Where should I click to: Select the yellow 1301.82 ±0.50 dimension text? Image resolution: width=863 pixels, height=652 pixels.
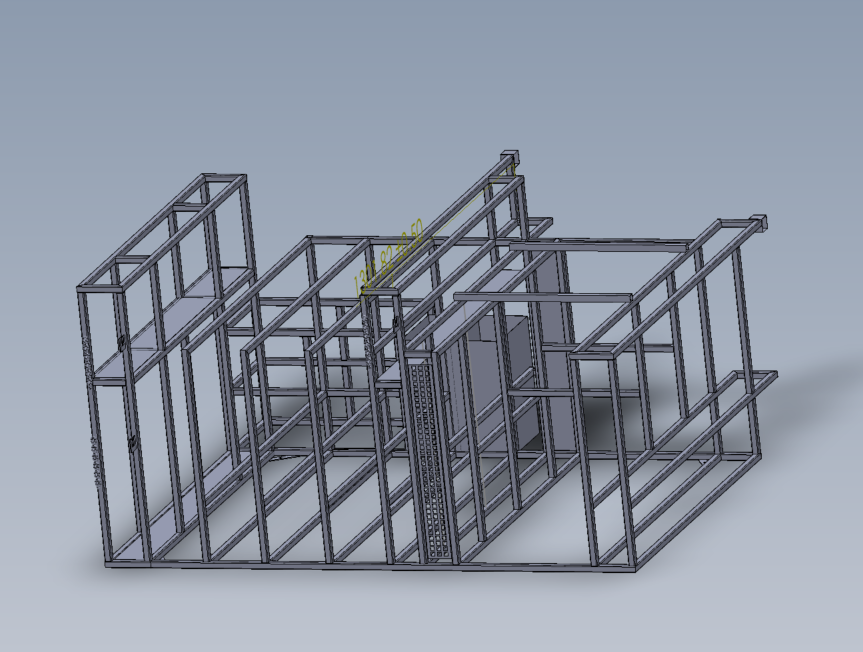point(389,258)
